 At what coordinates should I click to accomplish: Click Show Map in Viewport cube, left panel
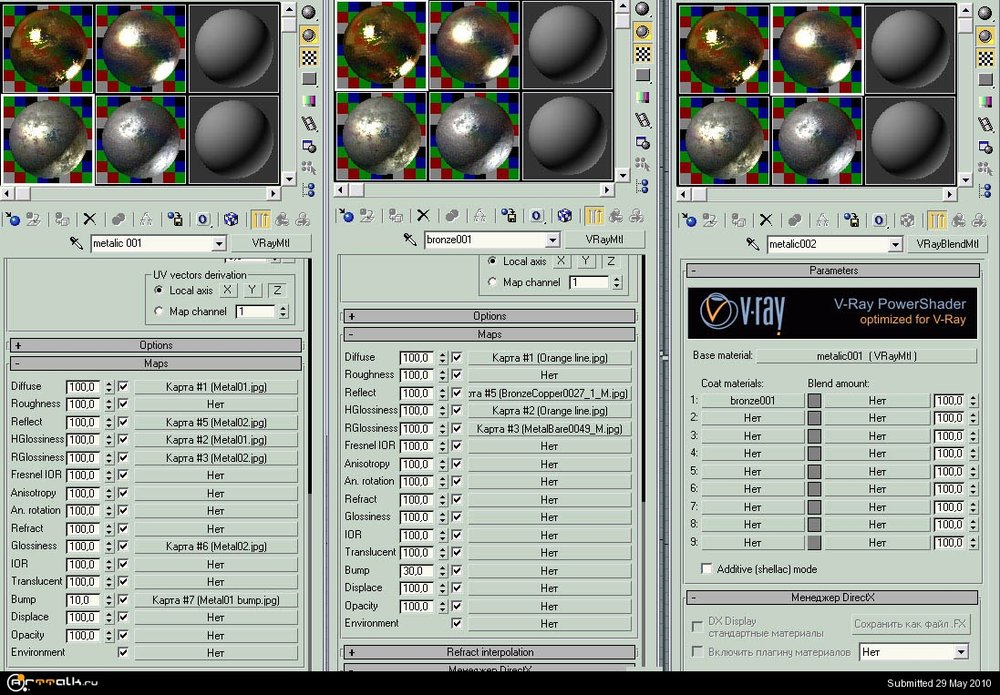point(231,218)
